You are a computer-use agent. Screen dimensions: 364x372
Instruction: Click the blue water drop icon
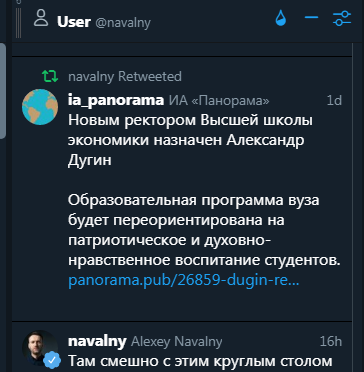click(281, 18)
